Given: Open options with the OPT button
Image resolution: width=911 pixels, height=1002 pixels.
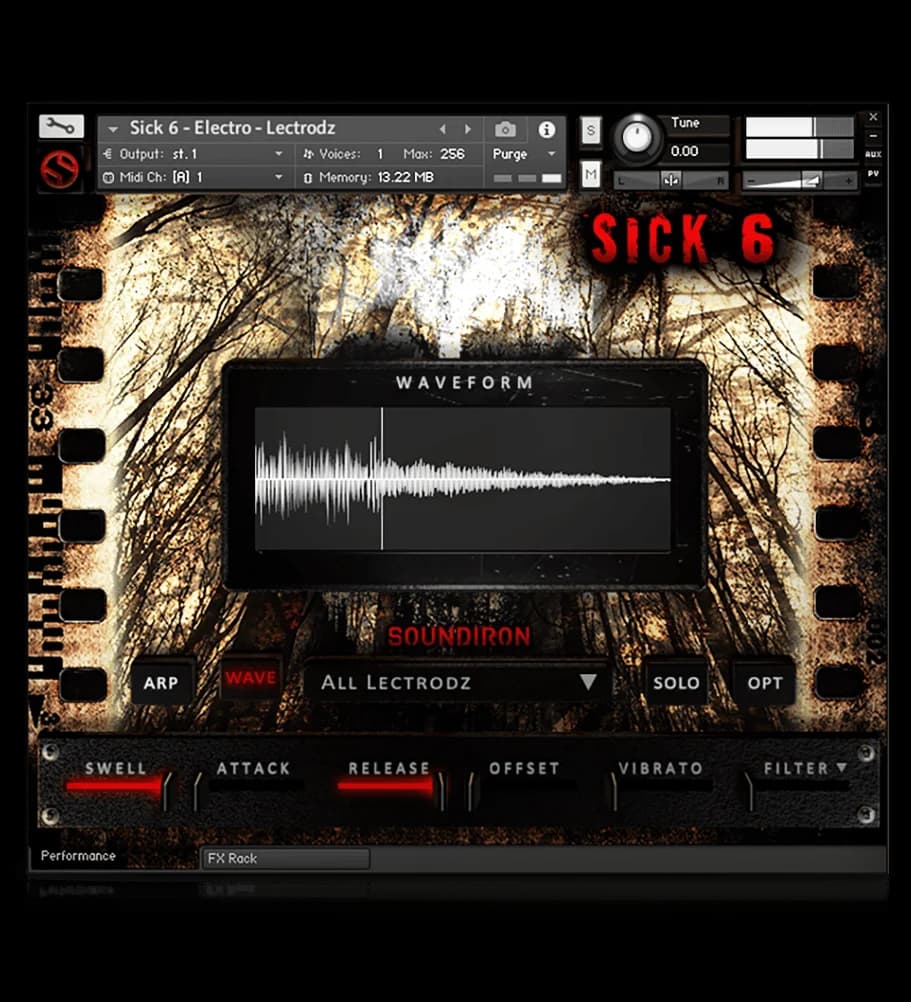Looking at the screenshot, I should pyautogui.click(x=764, y=683).
